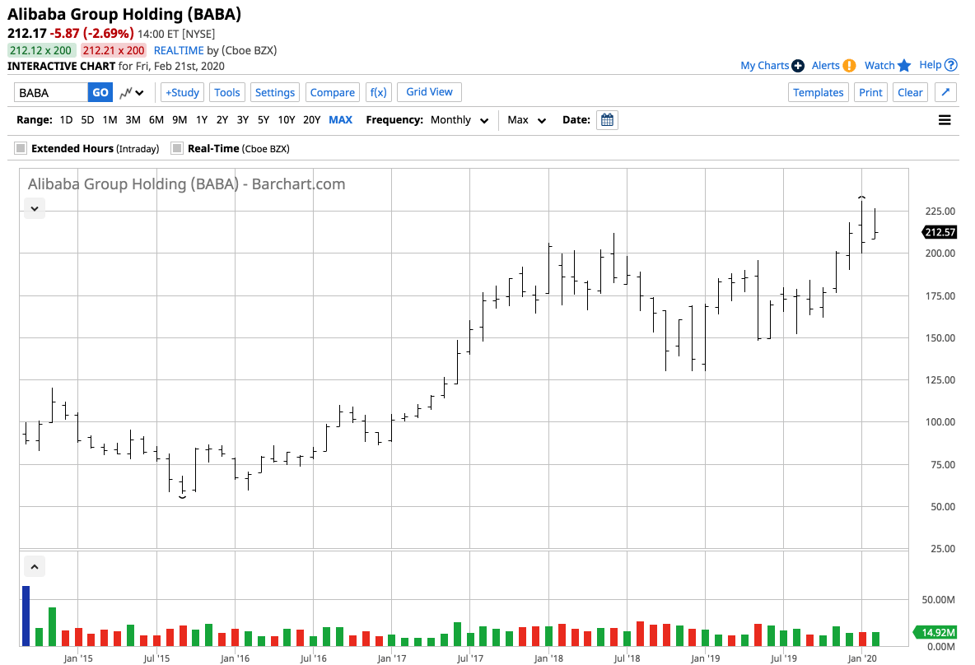Click the 225.00 price axis label
975x665 pixels.
coord(940,211)
